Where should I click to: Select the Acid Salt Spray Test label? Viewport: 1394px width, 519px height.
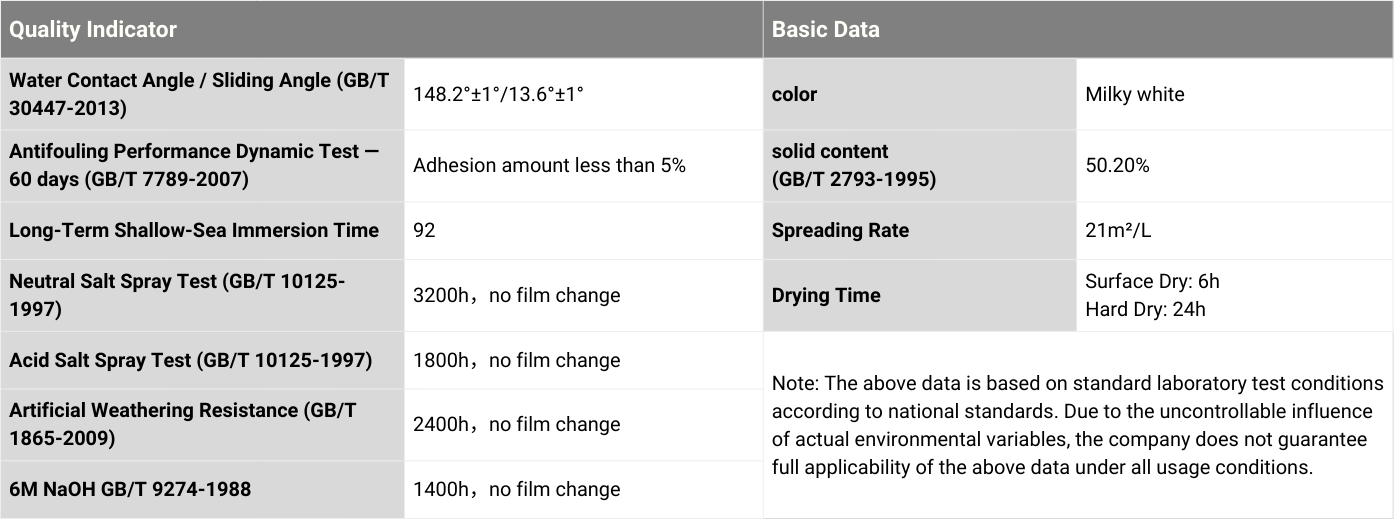190,360
